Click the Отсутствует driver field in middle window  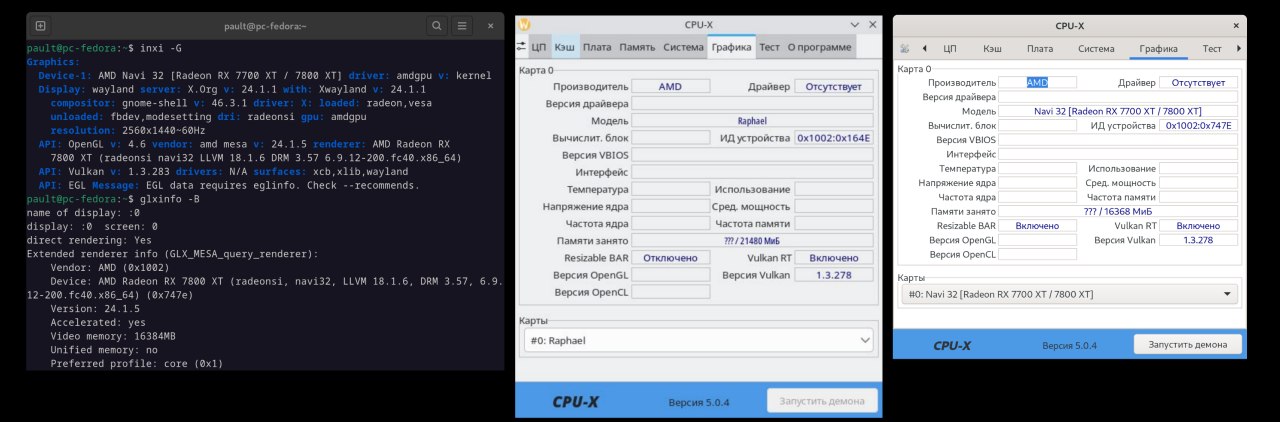coord(833,87)
